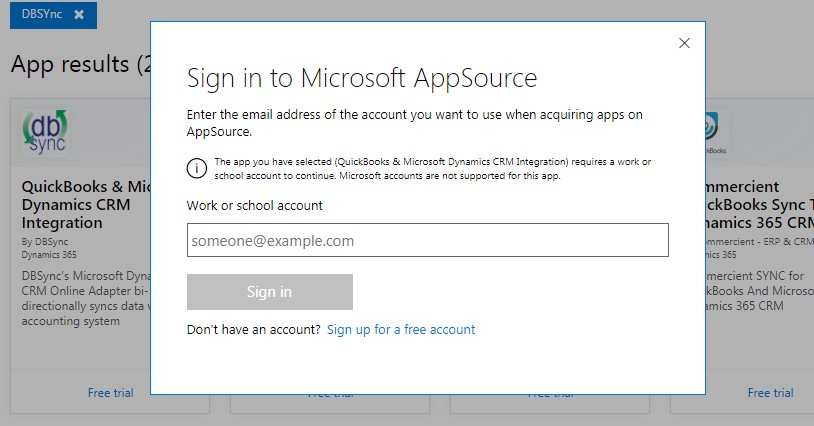This screenshot has height=426, width=814.
Task: Click the Commercient - ERP & CRM publisher text
Action: [x=765, y=242]
